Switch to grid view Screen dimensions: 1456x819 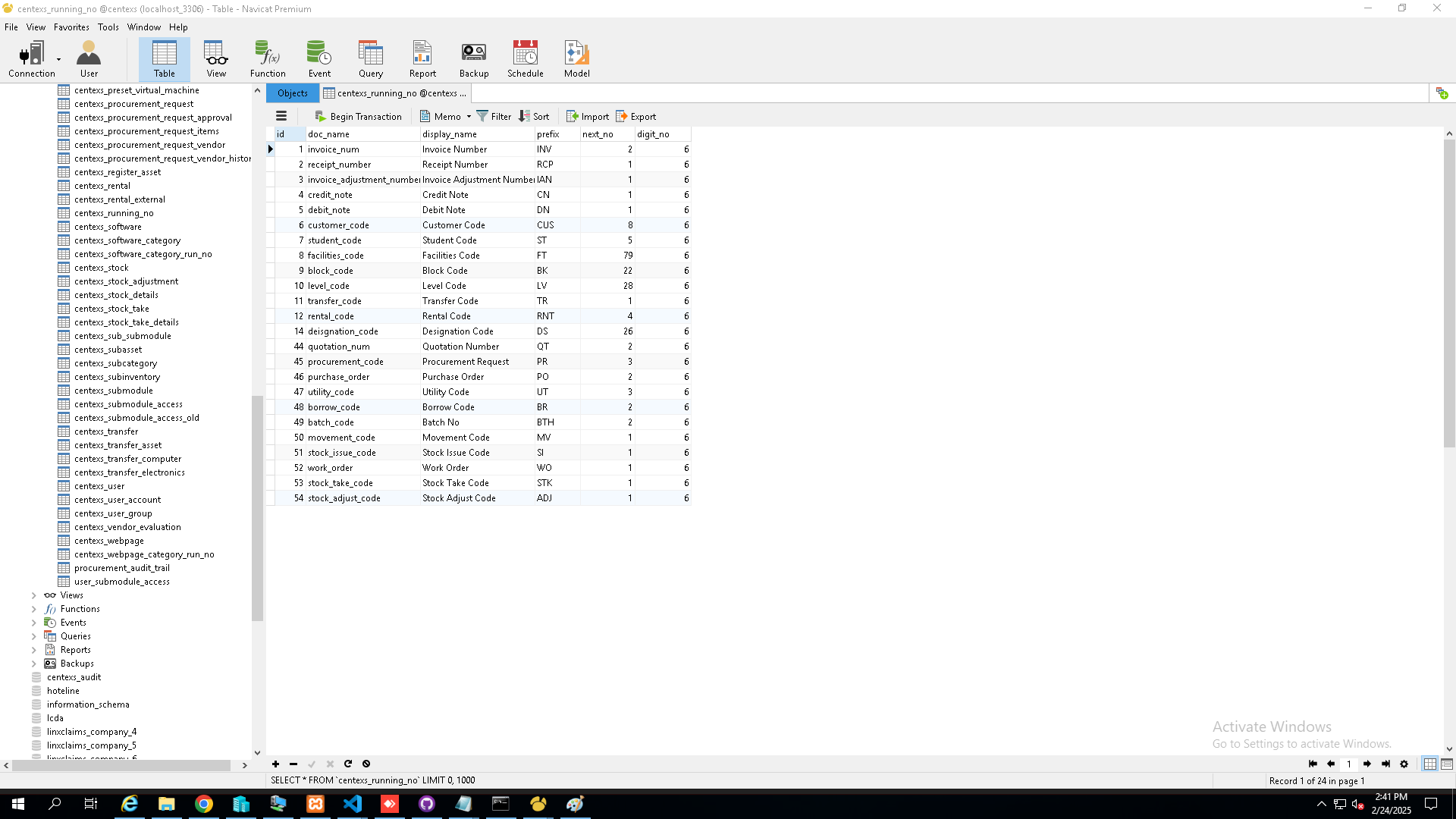1429,764
